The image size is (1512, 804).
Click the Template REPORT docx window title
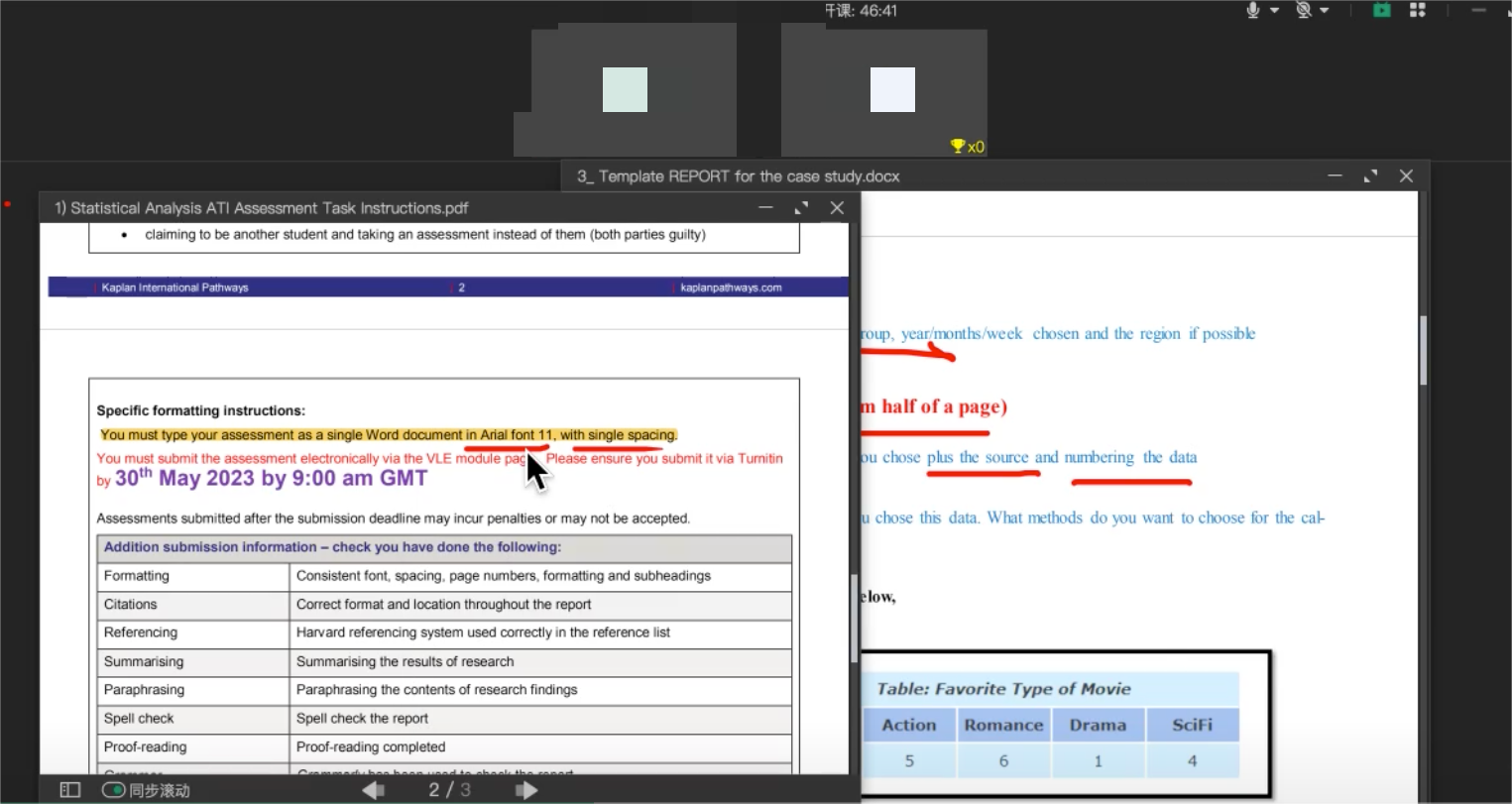(739, 176)
